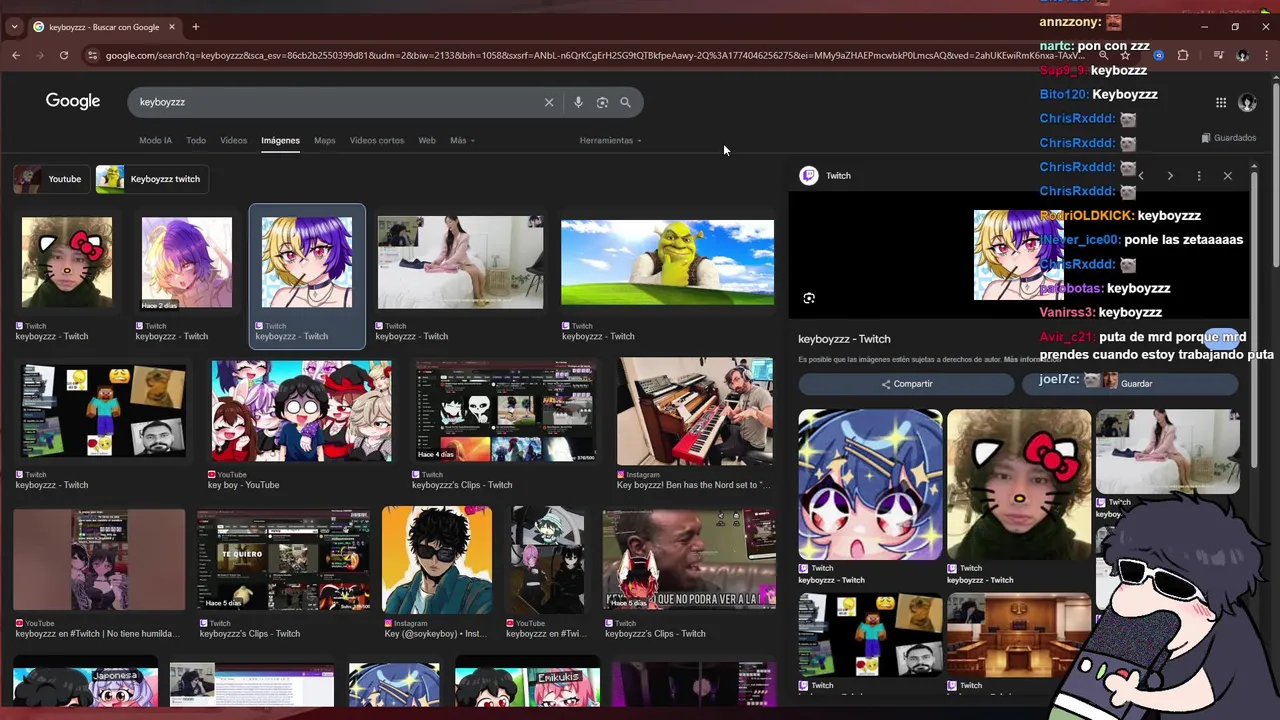Viewport: 1280px width, 720px height.
Task: Expand the Más search filter dropdown
Action: point(462,140)
